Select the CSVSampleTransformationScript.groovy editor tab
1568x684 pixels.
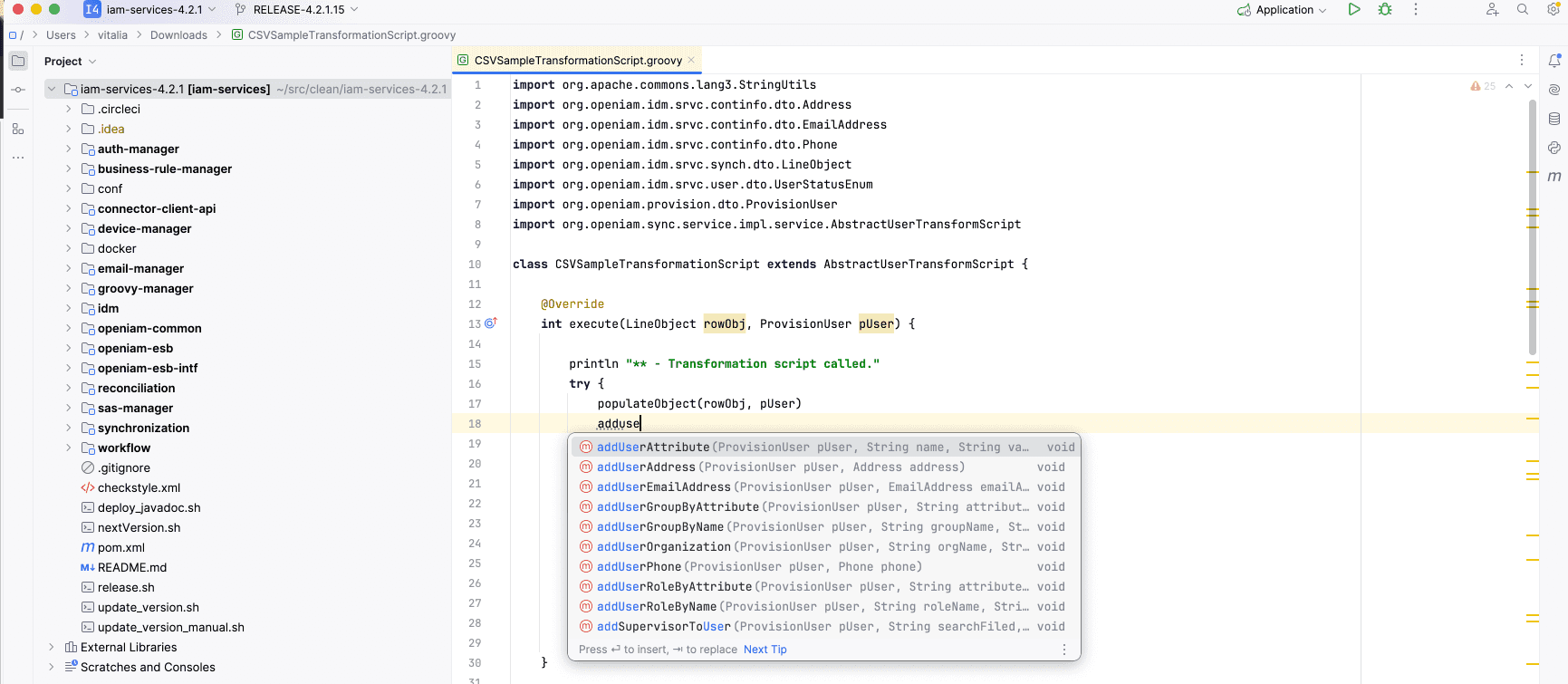pyautogui.click(x=577, y=61)
